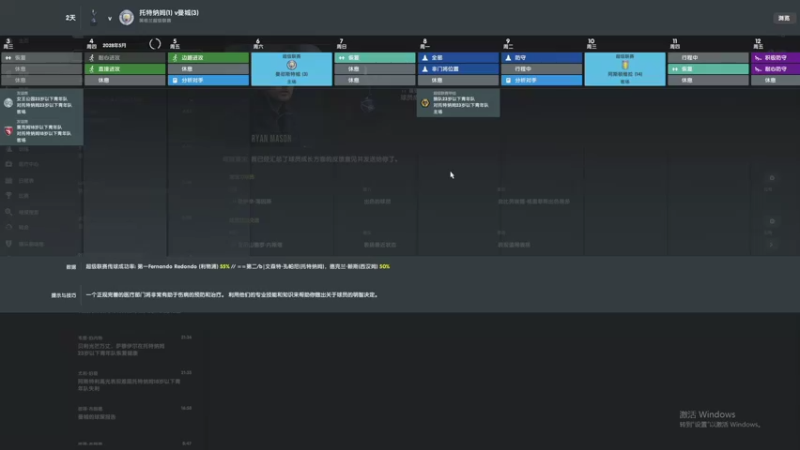This screenshot has width=800, height=450.
Task: Open the Wednesday 10 match card against 阿斯顿维拉
Action: click(625, 69)
